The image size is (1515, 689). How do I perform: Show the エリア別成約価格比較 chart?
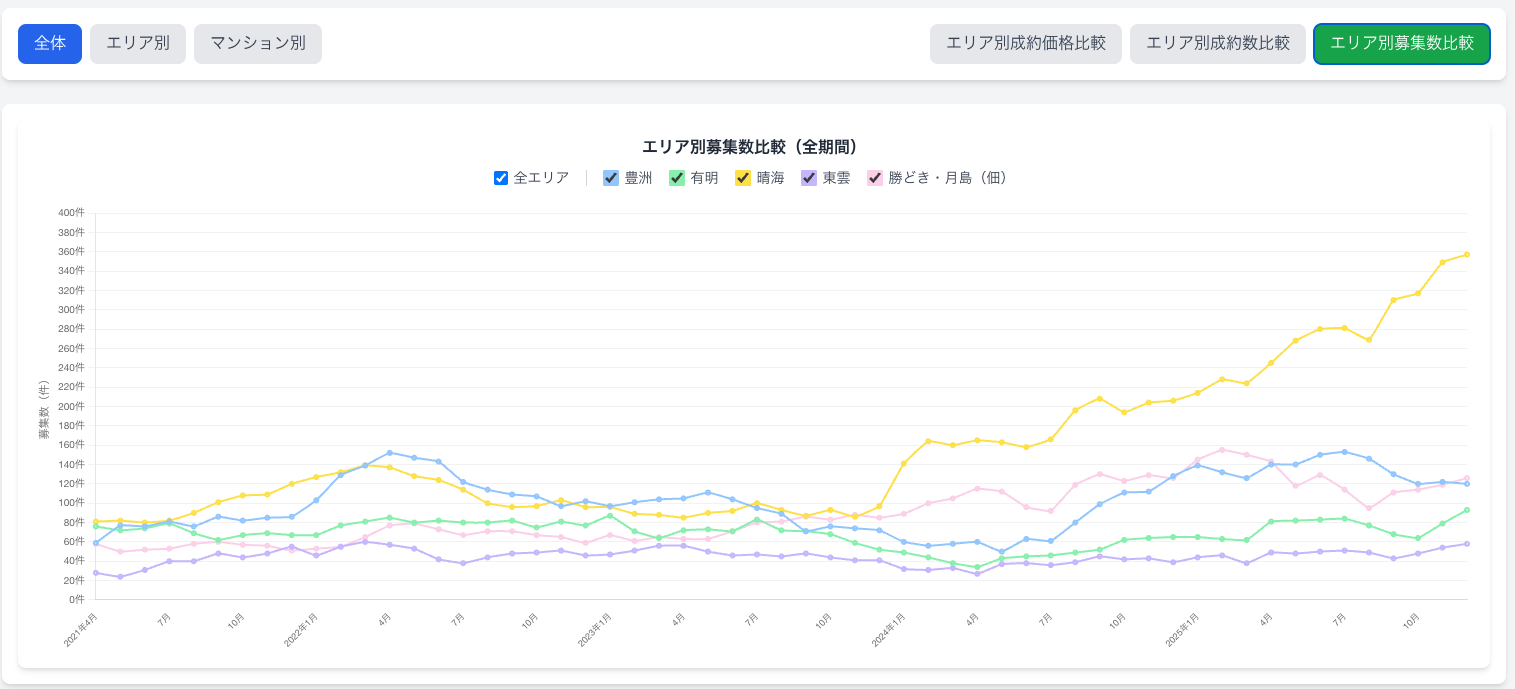[1025, 44]
